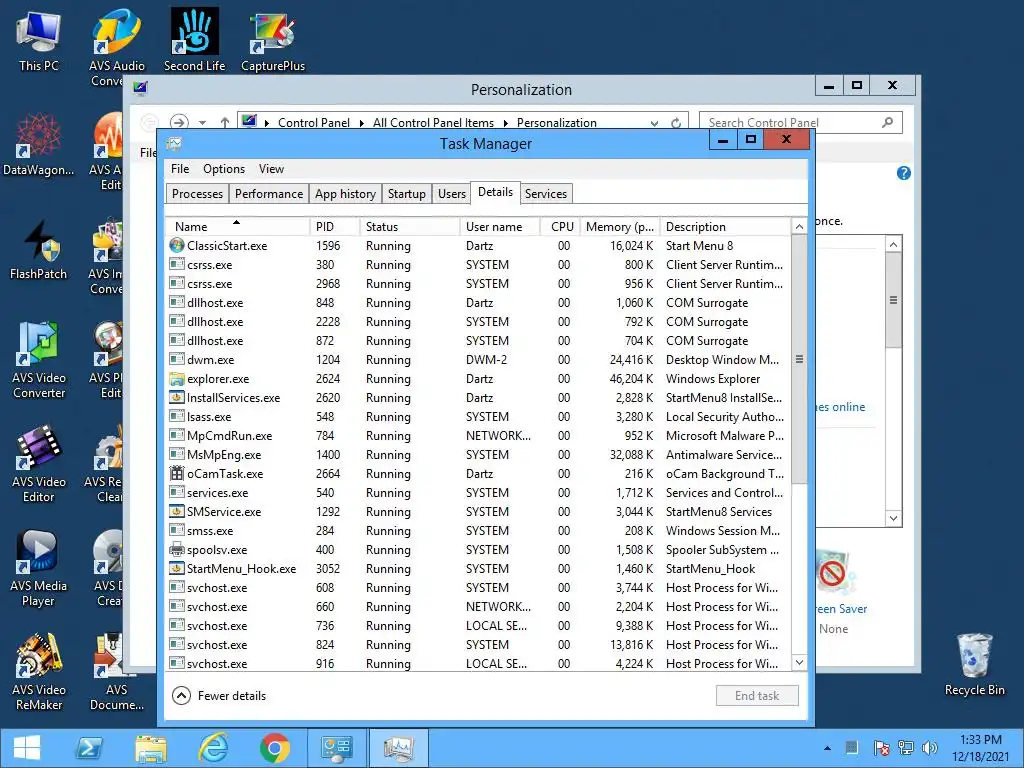This screenshot has height=768, width=1024.
Task: Click the Search Control Panel field
Action: click(x=800, y=123)
